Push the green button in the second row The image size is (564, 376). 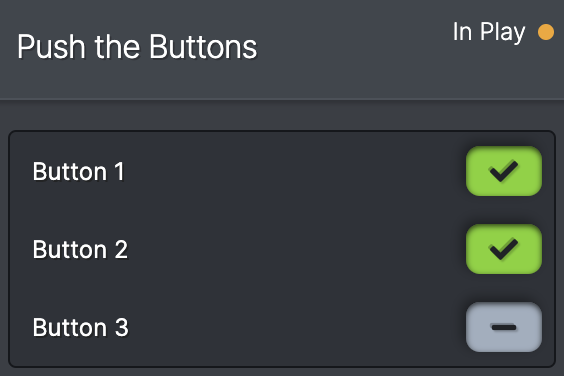point(504,249)
